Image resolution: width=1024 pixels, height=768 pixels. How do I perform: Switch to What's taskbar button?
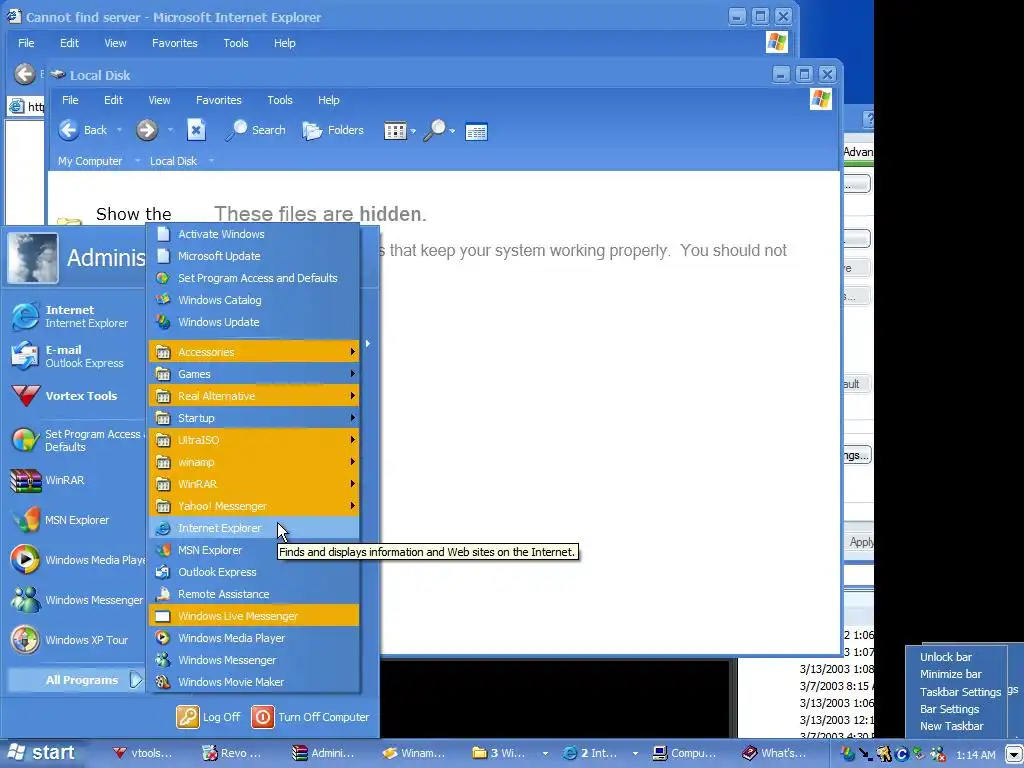coord(775,754)
